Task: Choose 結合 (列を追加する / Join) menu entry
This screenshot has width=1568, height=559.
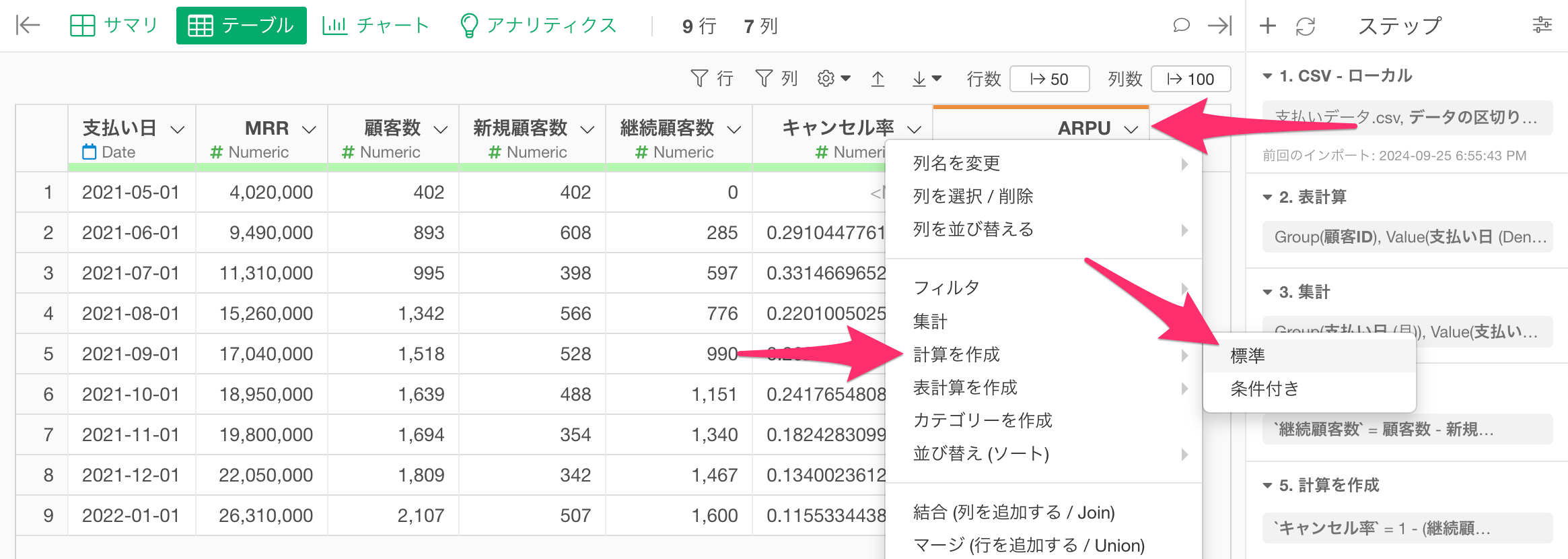Action: tap(1044, 513)
